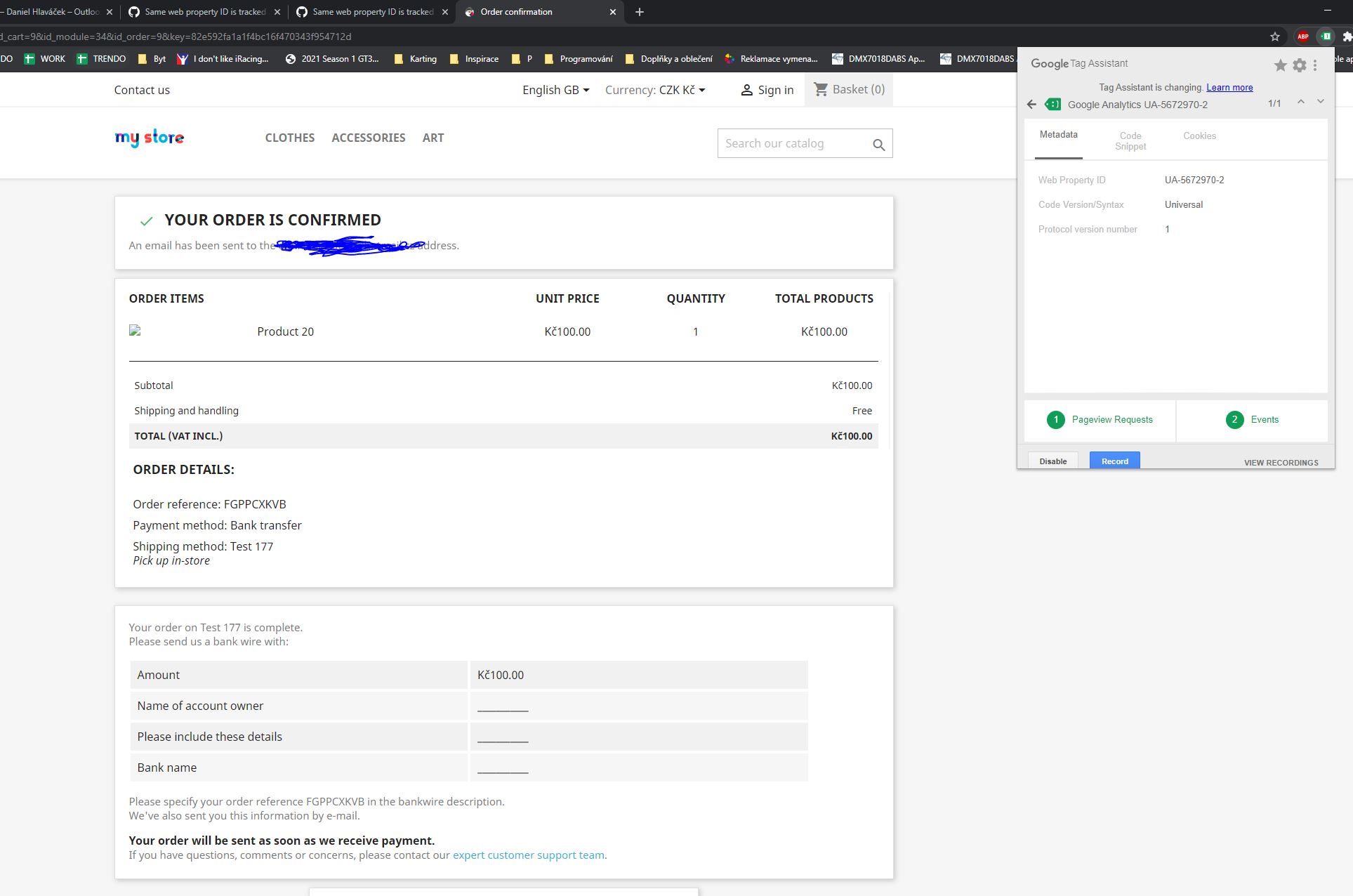Screen dimensions: 1353x896
Task: Open the ACCESSORIES menu
Action: click(369, 138)
